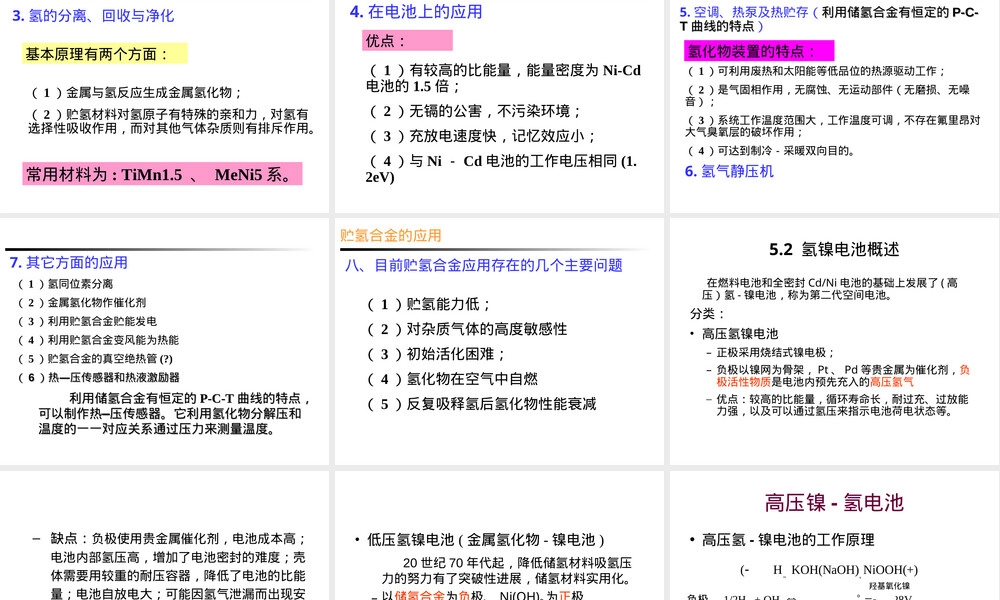Click the pink highlighted 常用材料为 TiMn1.5 text

coord(162,174)
